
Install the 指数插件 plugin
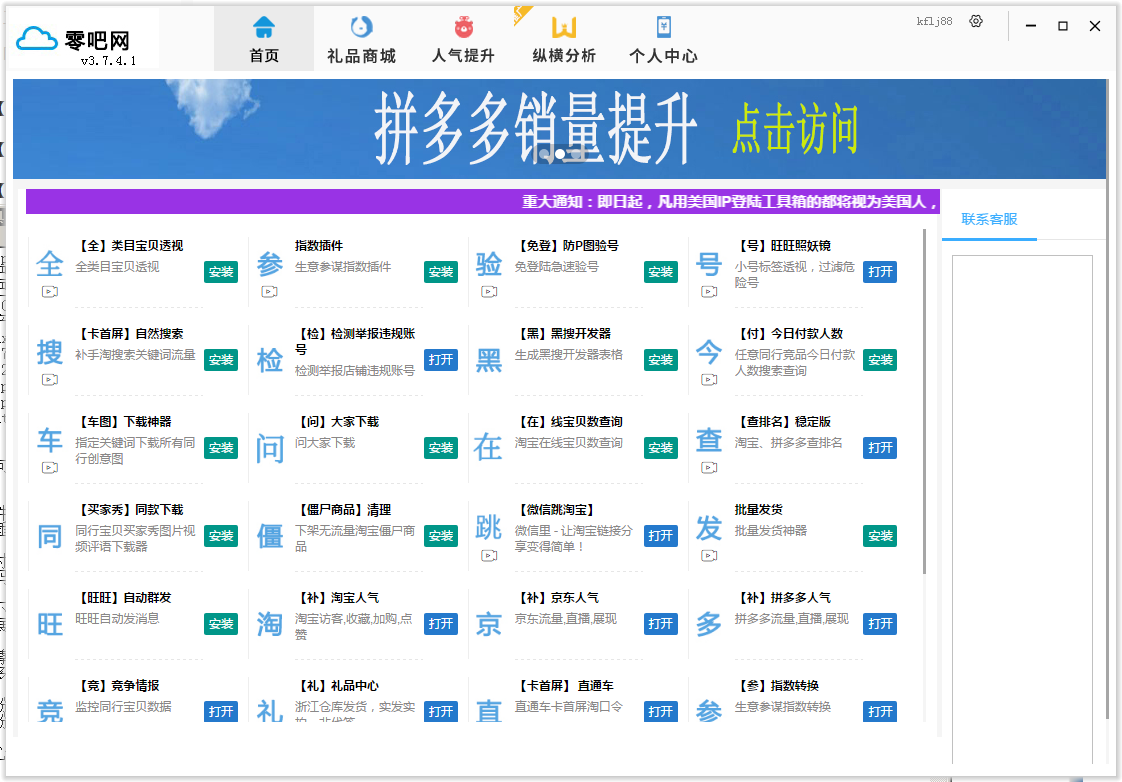441,272
